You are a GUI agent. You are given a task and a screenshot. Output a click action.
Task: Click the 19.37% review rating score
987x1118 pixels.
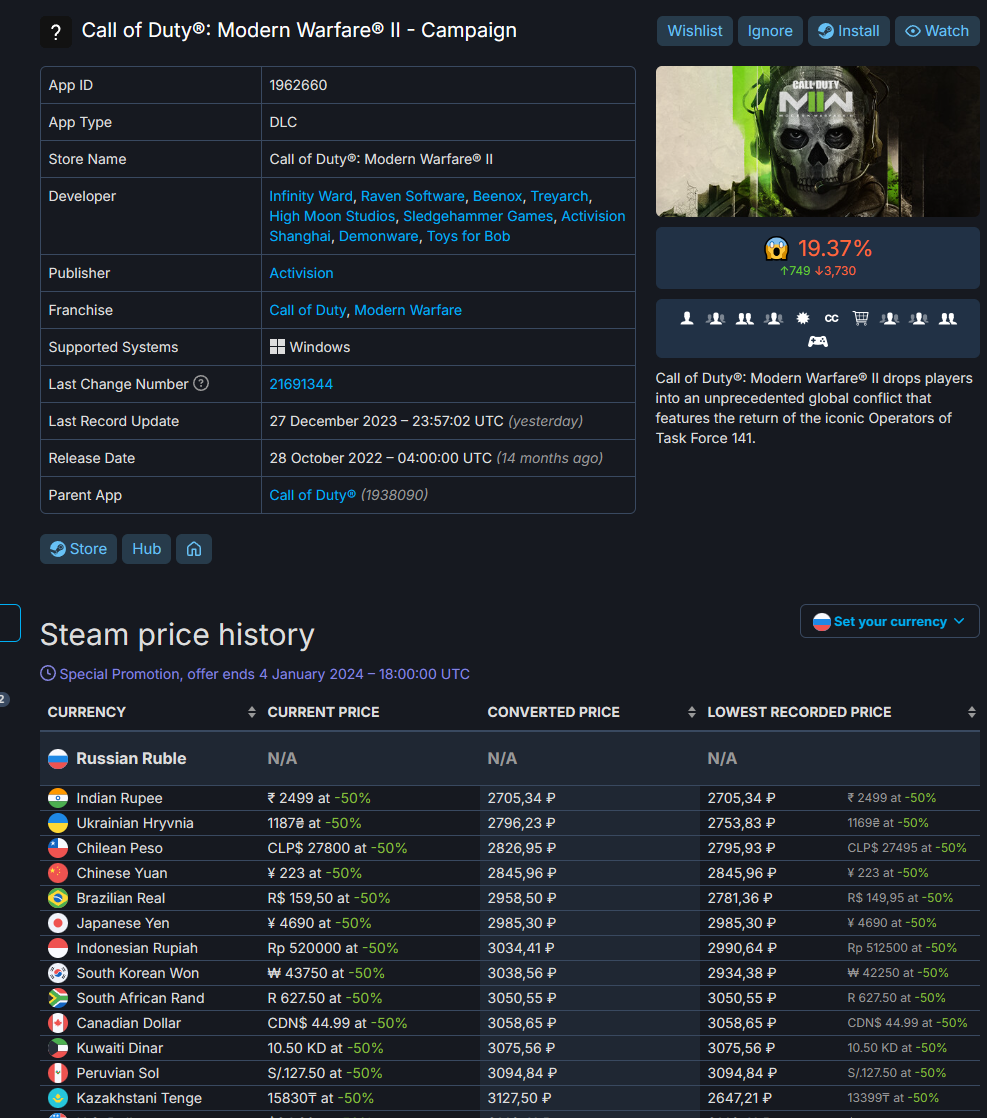pyautogui.click(x=834, y=248)
